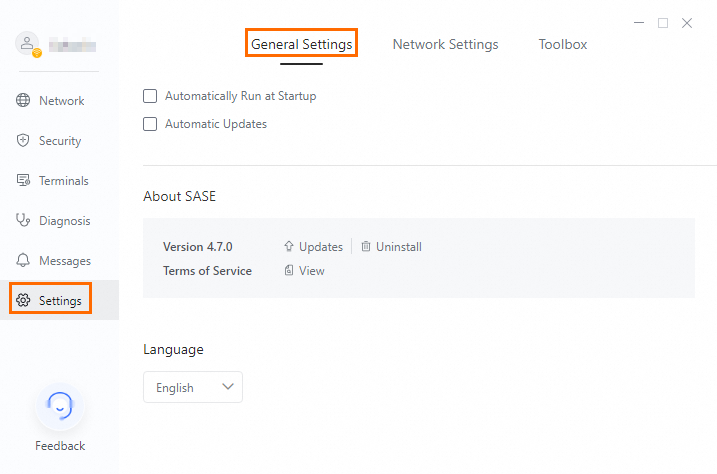Click the Updates link
Viewport: 717px width, 474px height.
pos(320,247)
